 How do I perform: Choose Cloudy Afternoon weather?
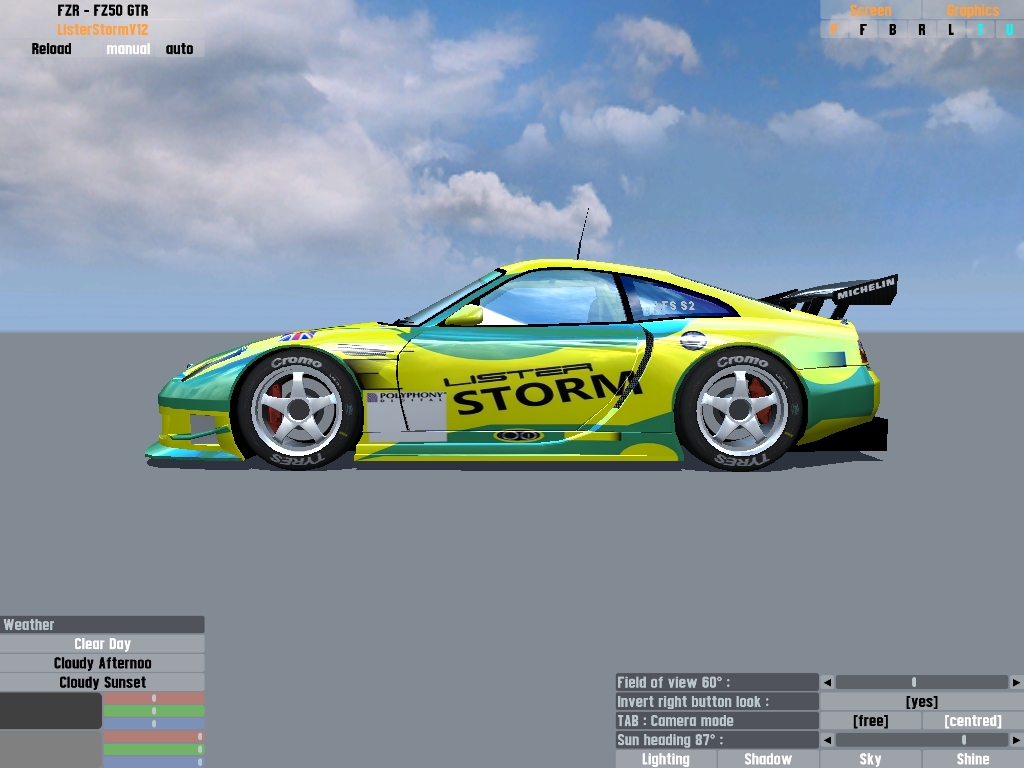103,663
